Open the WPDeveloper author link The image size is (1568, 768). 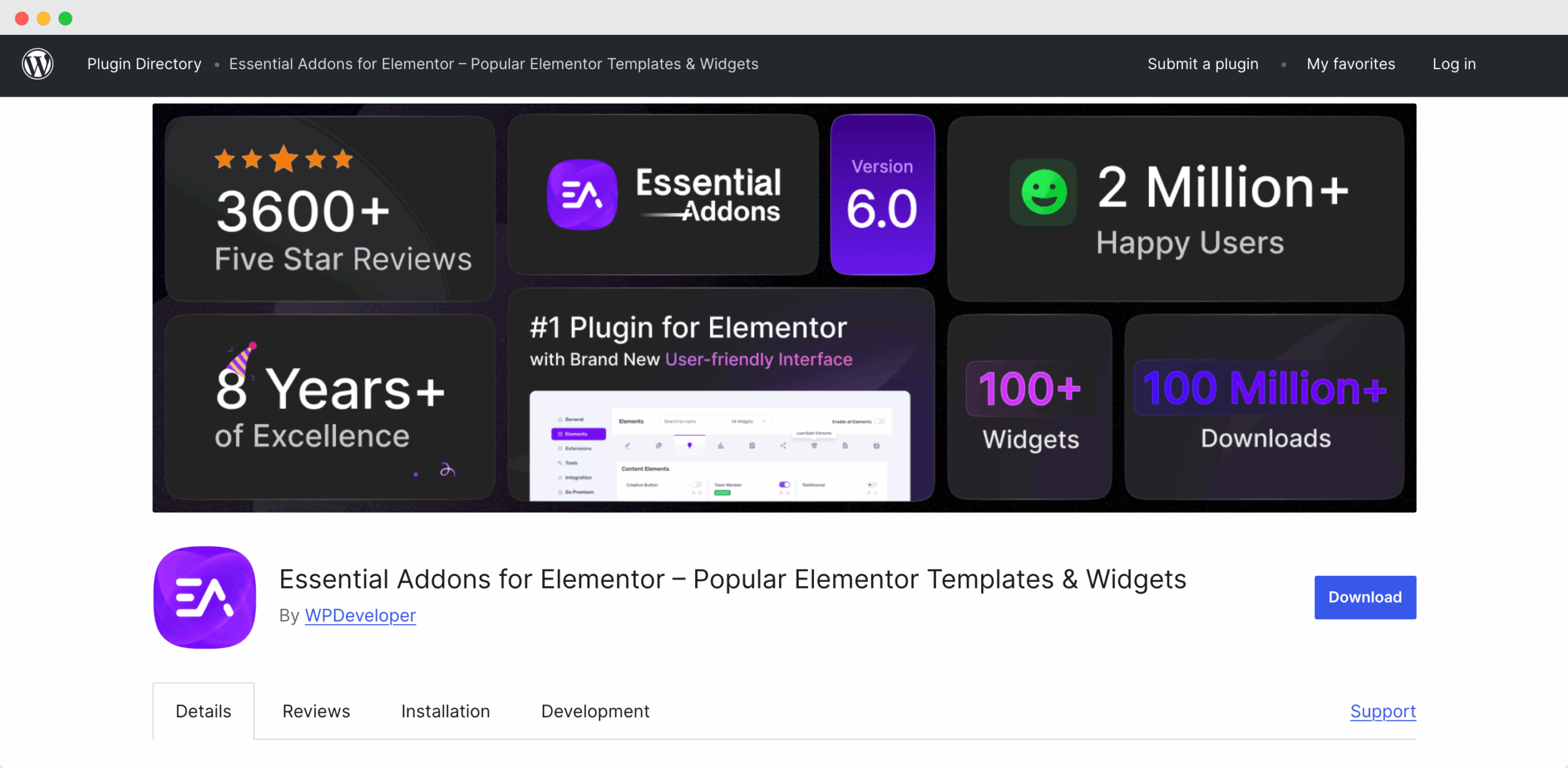(360, 615)
